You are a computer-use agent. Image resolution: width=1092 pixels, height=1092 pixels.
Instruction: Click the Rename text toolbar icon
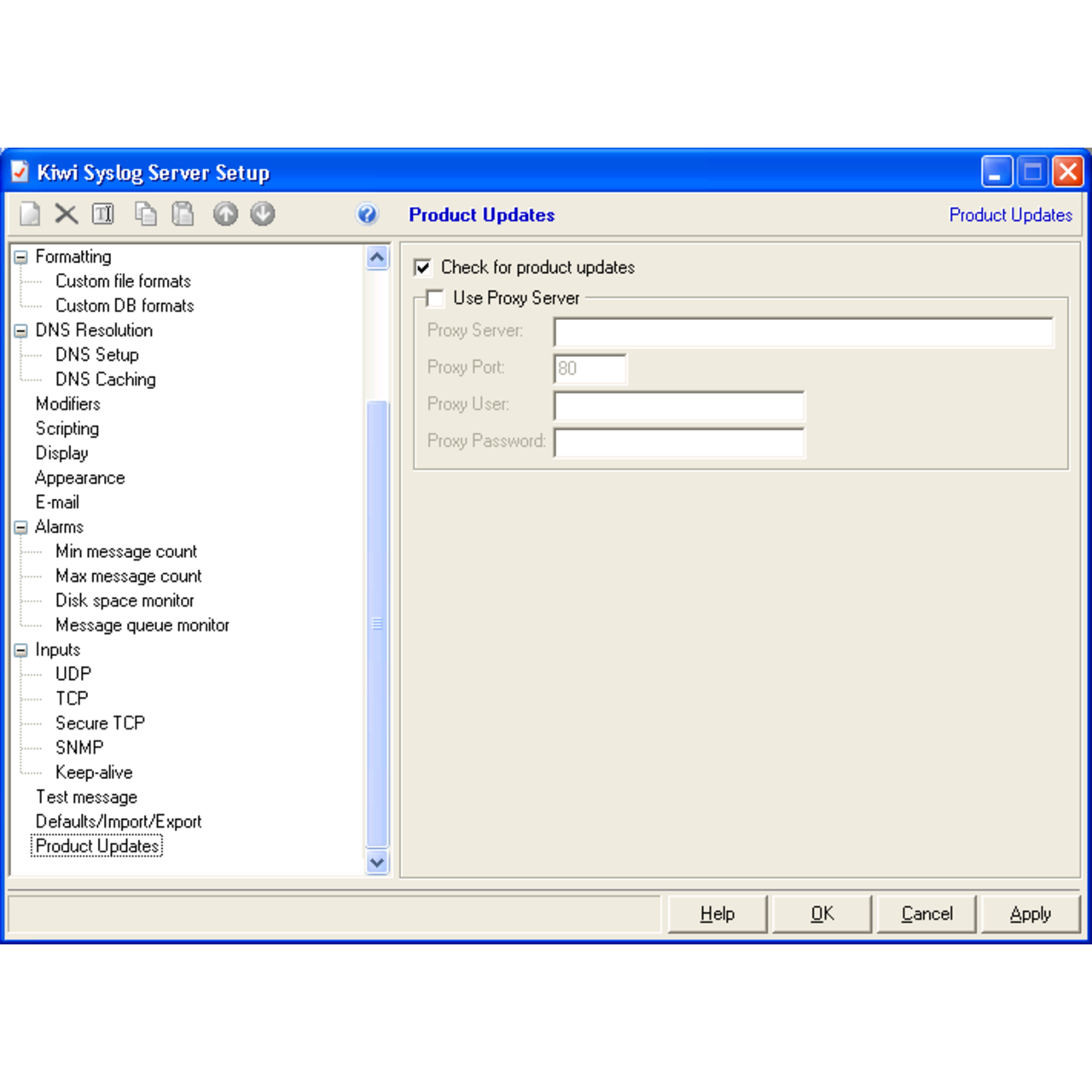[103, 213]
